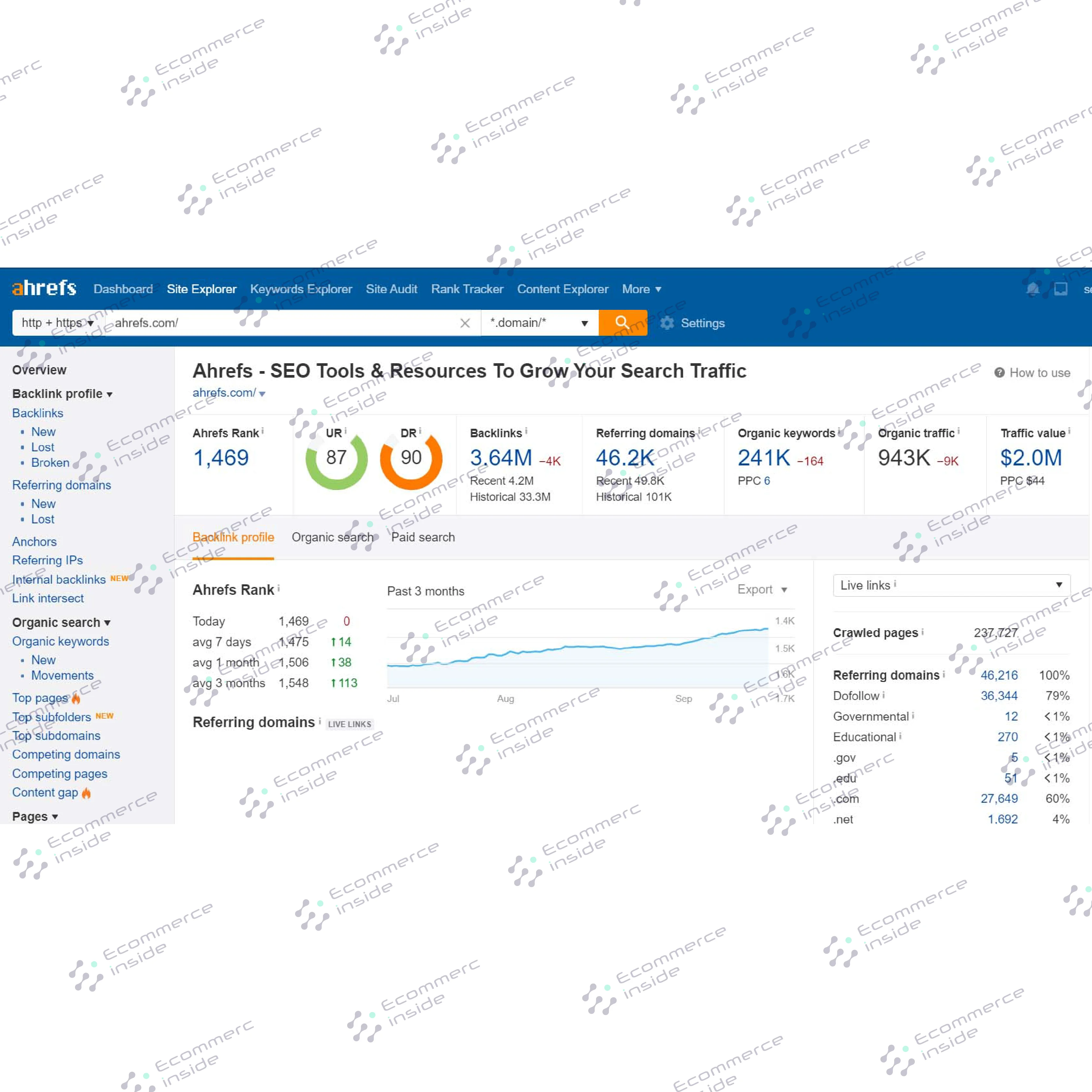Click the info icon next to Crawled pages
This screenshot has height=1092, width=1092.
pyautogui.click(x=923, y=632)
